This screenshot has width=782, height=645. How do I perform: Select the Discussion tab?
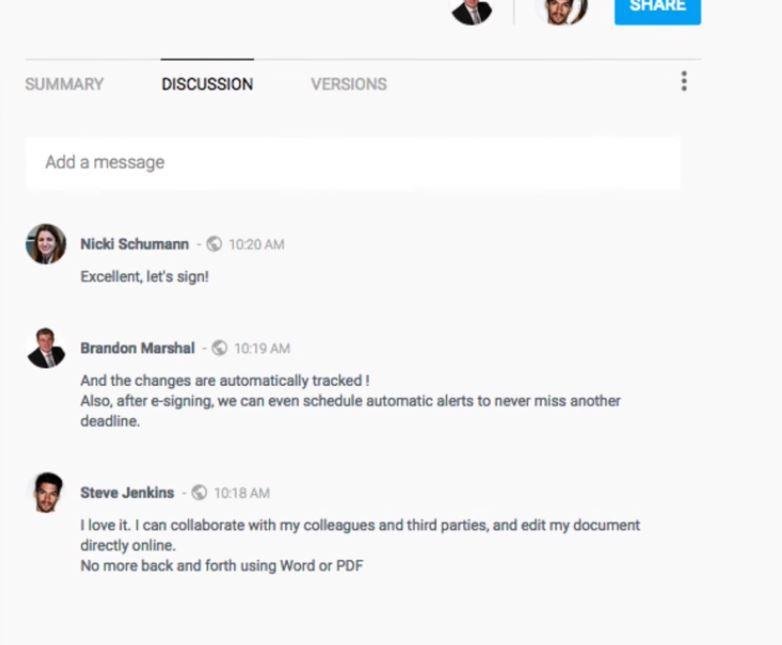pos(207,84)
